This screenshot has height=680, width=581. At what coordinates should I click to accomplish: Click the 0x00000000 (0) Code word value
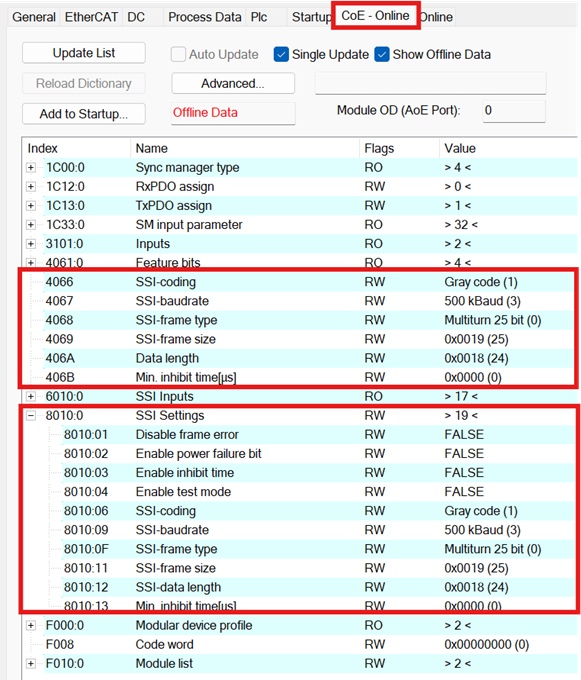[x=486, y=644]
